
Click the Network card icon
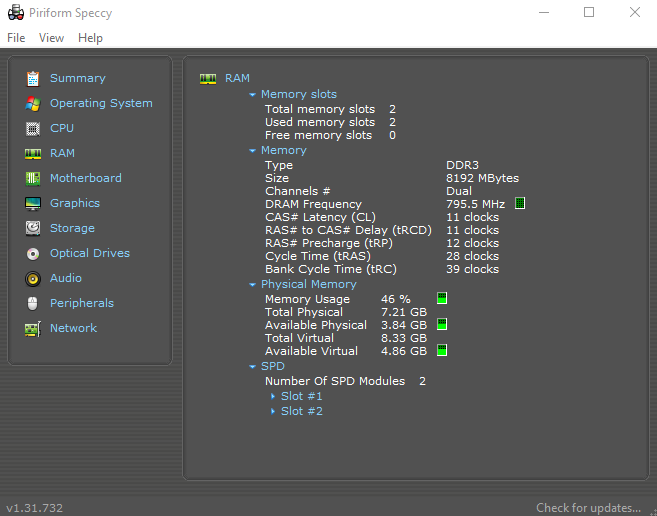(x=33, y=329)
